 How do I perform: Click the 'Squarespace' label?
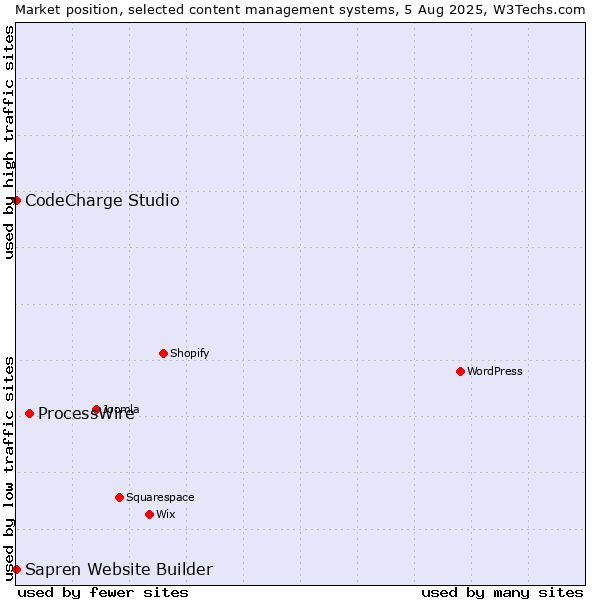pos(160,497)
